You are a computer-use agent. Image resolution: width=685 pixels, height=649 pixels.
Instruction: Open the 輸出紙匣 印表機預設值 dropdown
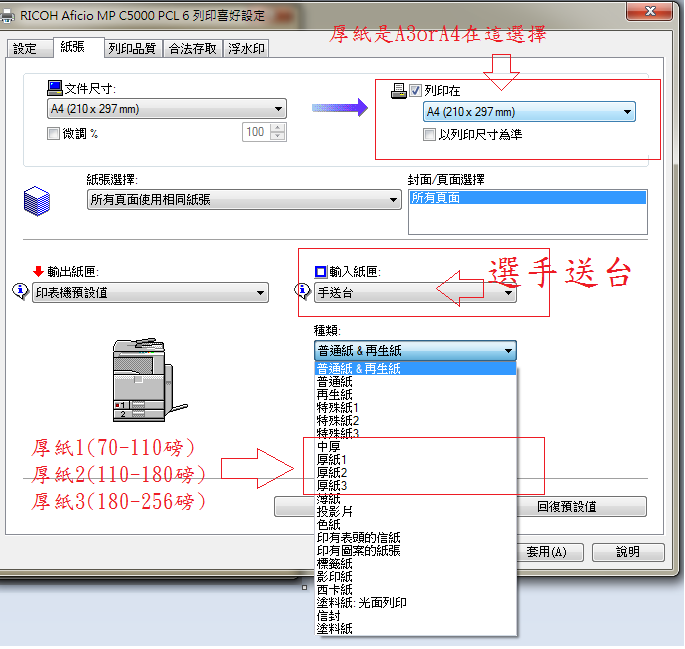[150, 293]
